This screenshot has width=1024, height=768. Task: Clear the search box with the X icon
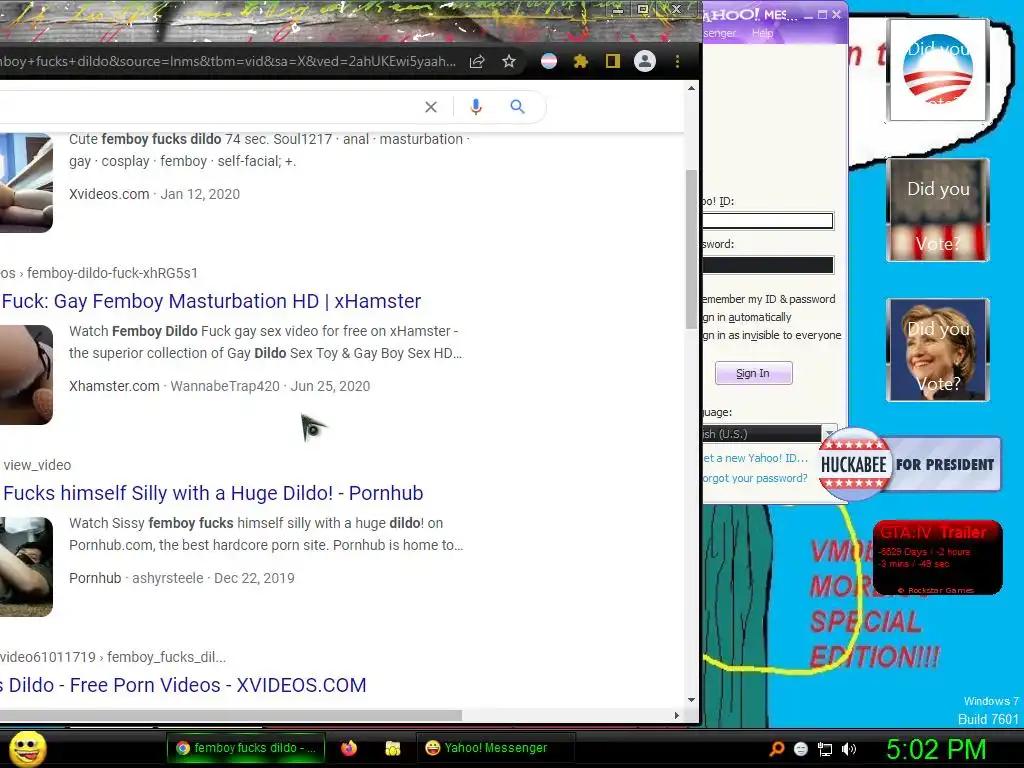[431, 107]
